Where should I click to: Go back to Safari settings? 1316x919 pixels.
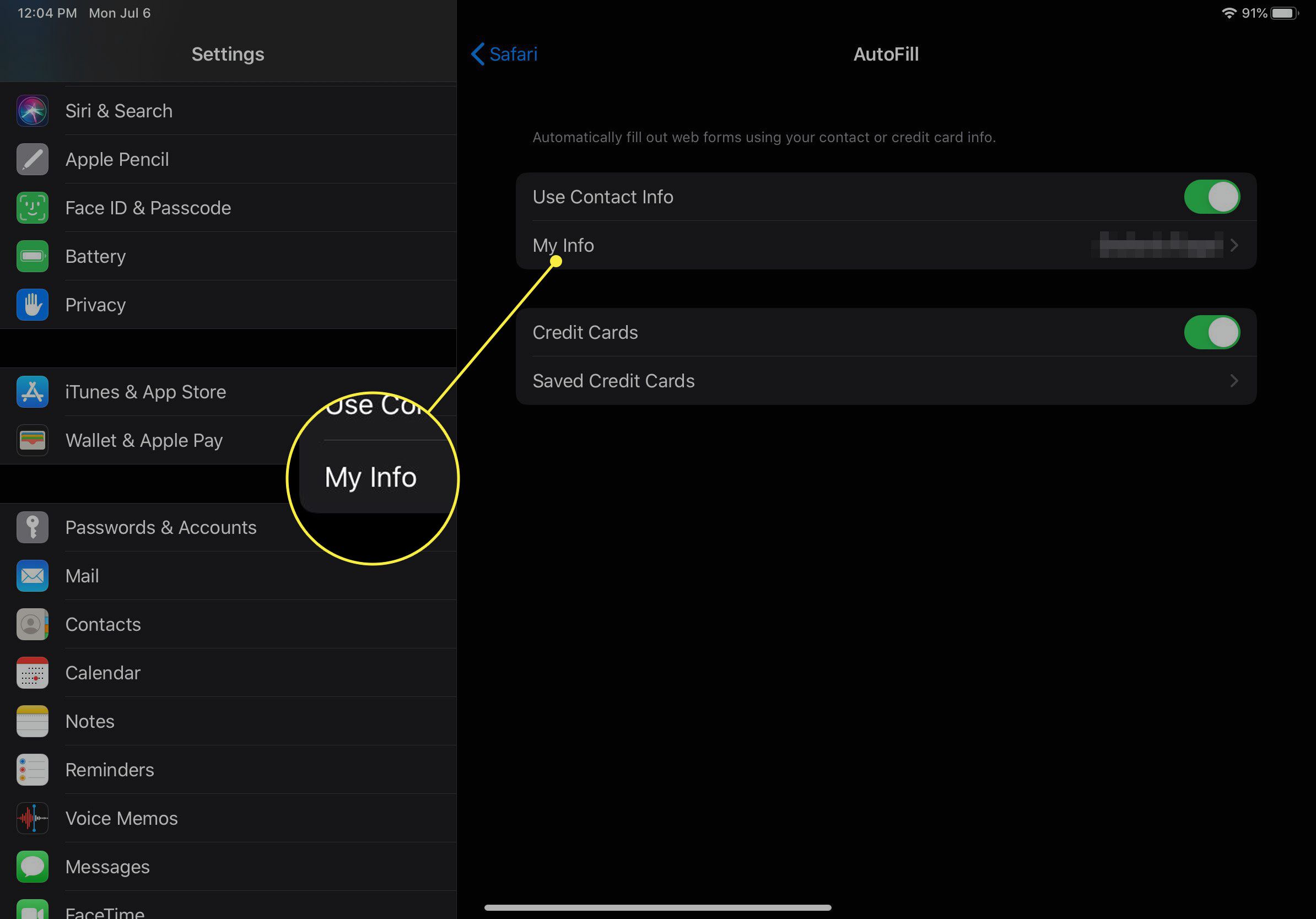(504, 54)
